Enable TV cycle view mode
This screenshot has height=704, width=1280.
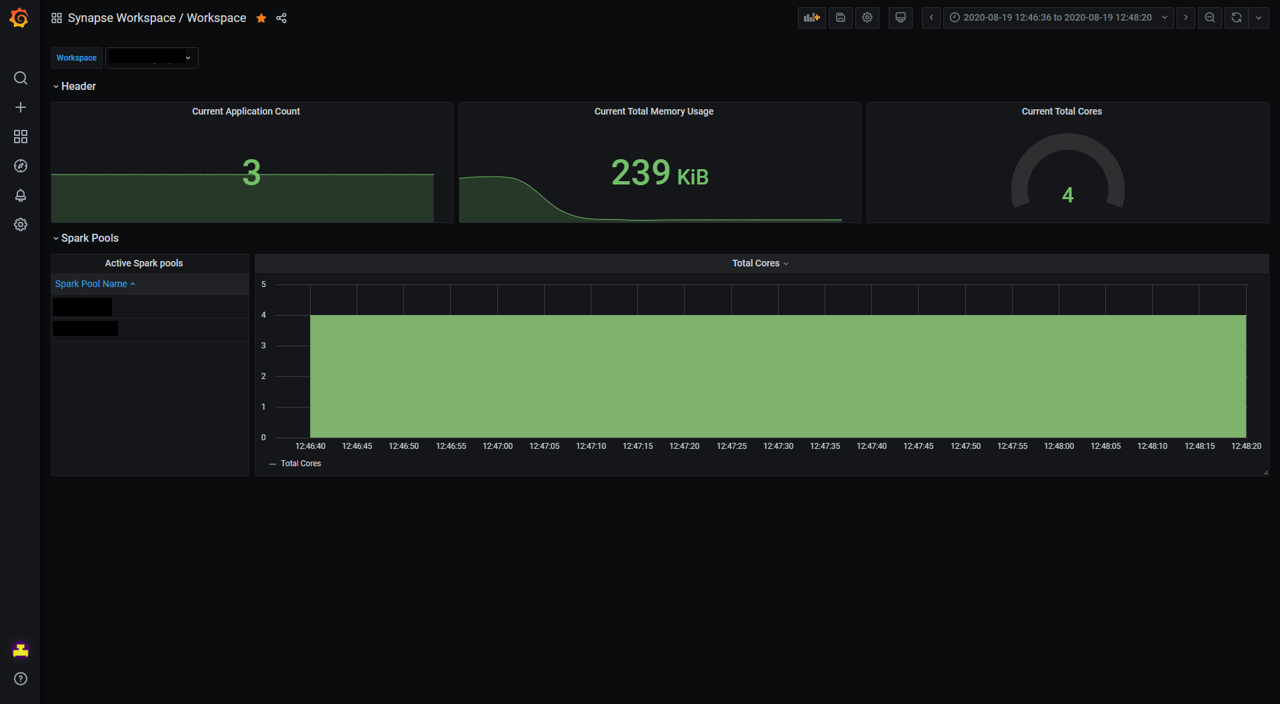[900, 17]
